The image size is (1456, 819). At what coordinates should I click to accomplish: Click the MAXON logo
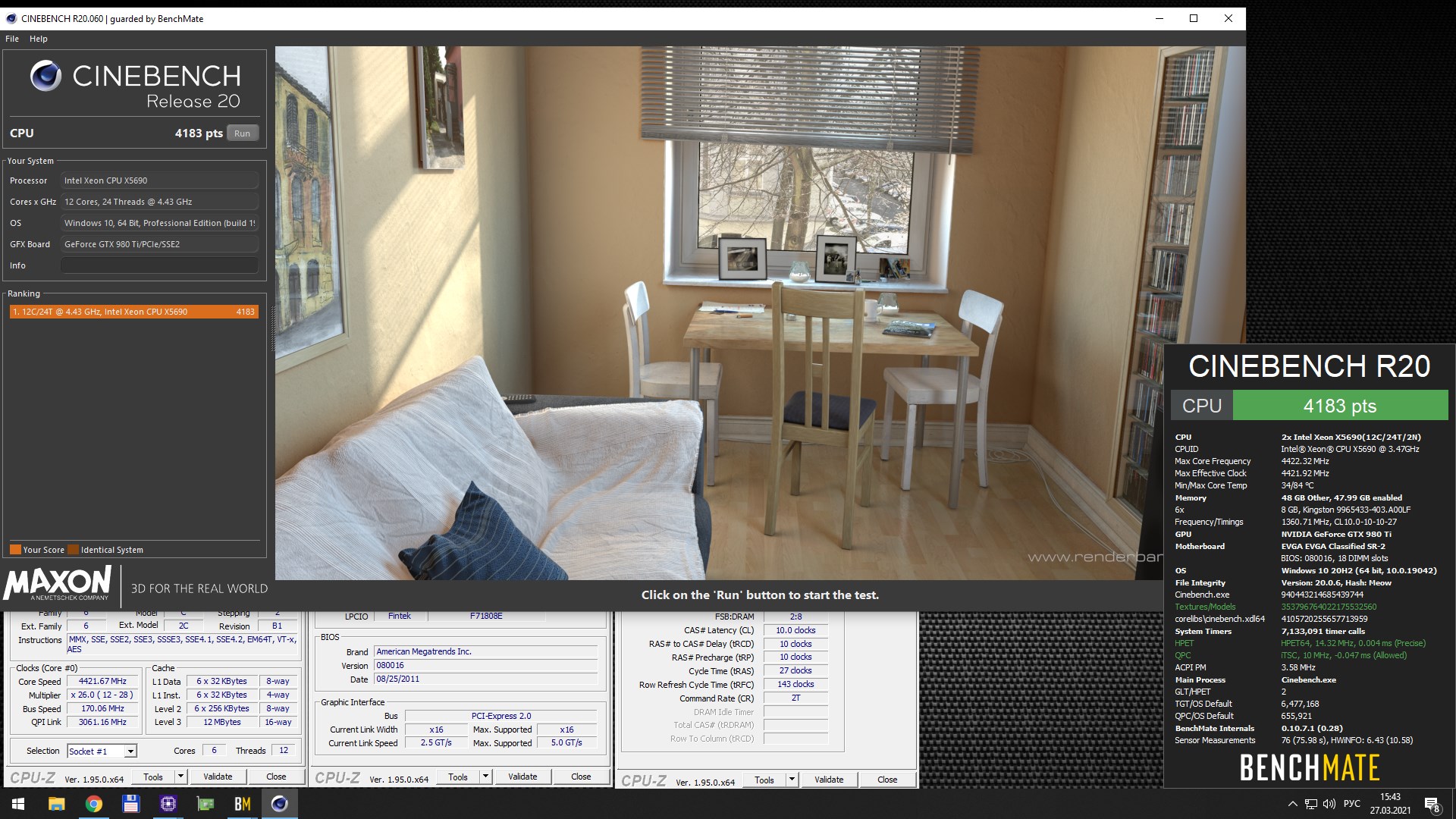tap(58, 585)
